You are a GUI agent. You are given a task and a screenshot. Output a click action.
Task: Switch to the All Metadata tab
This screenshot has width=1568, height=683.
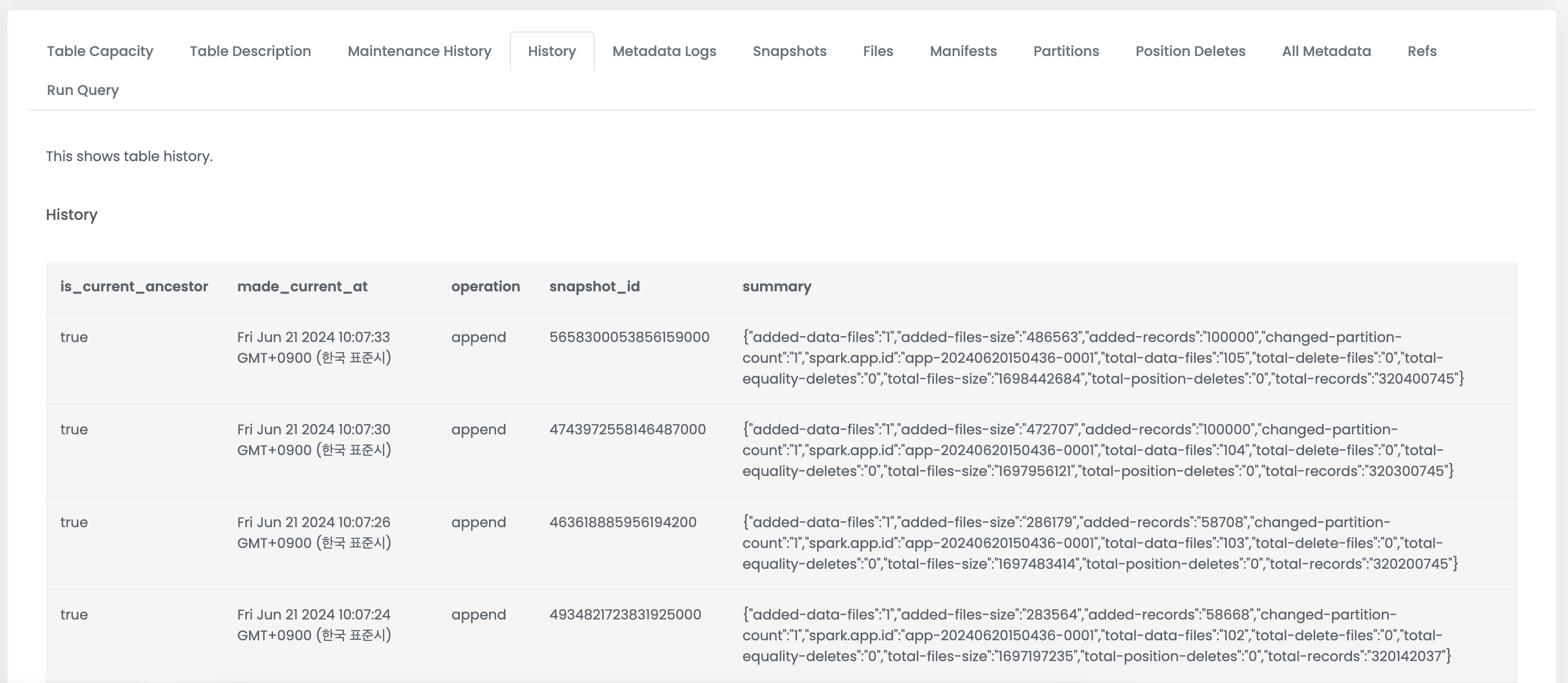pos(1326,51)
